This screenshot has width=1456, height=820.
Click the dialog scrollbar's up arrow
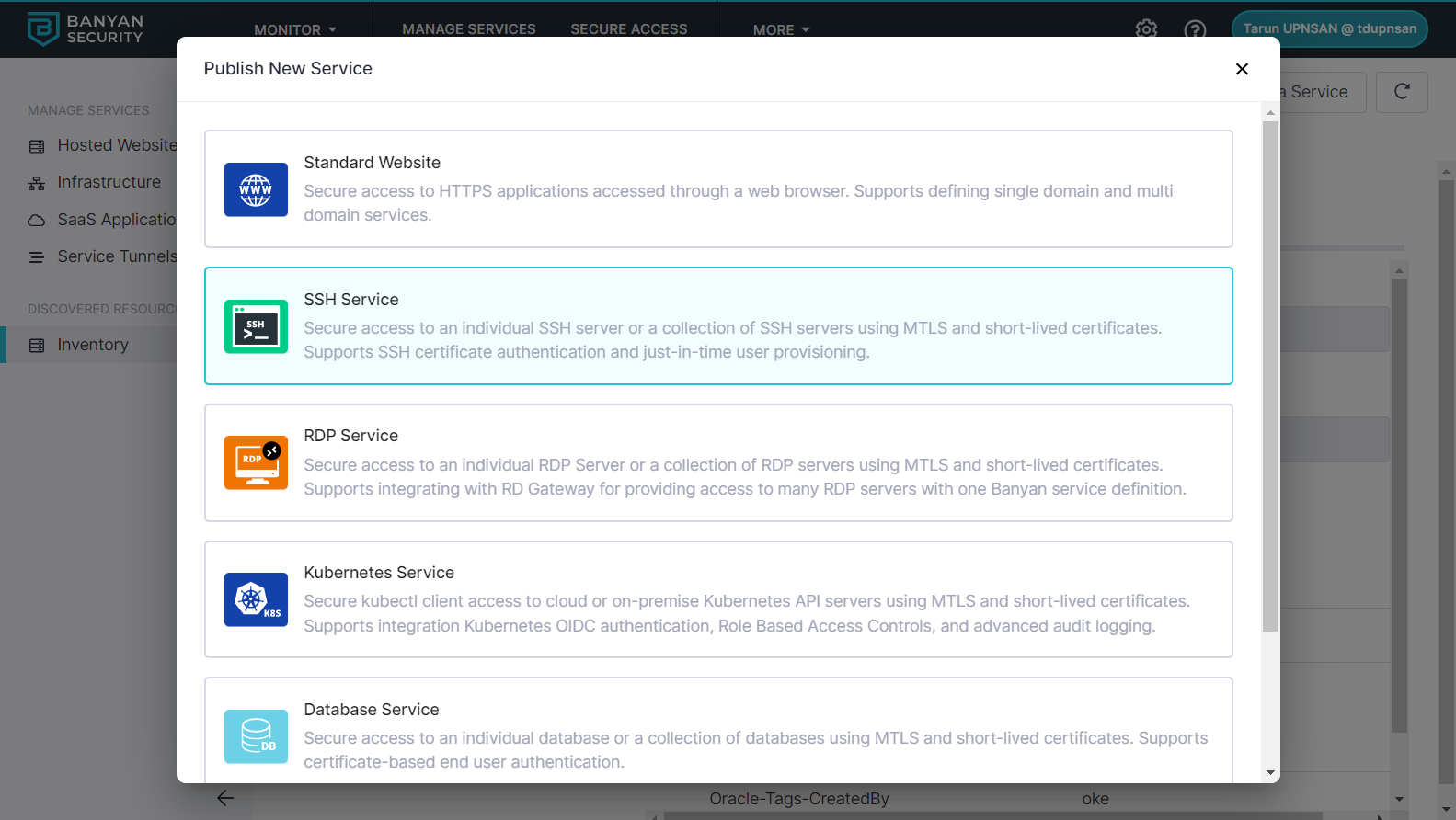click(1270, 112)
